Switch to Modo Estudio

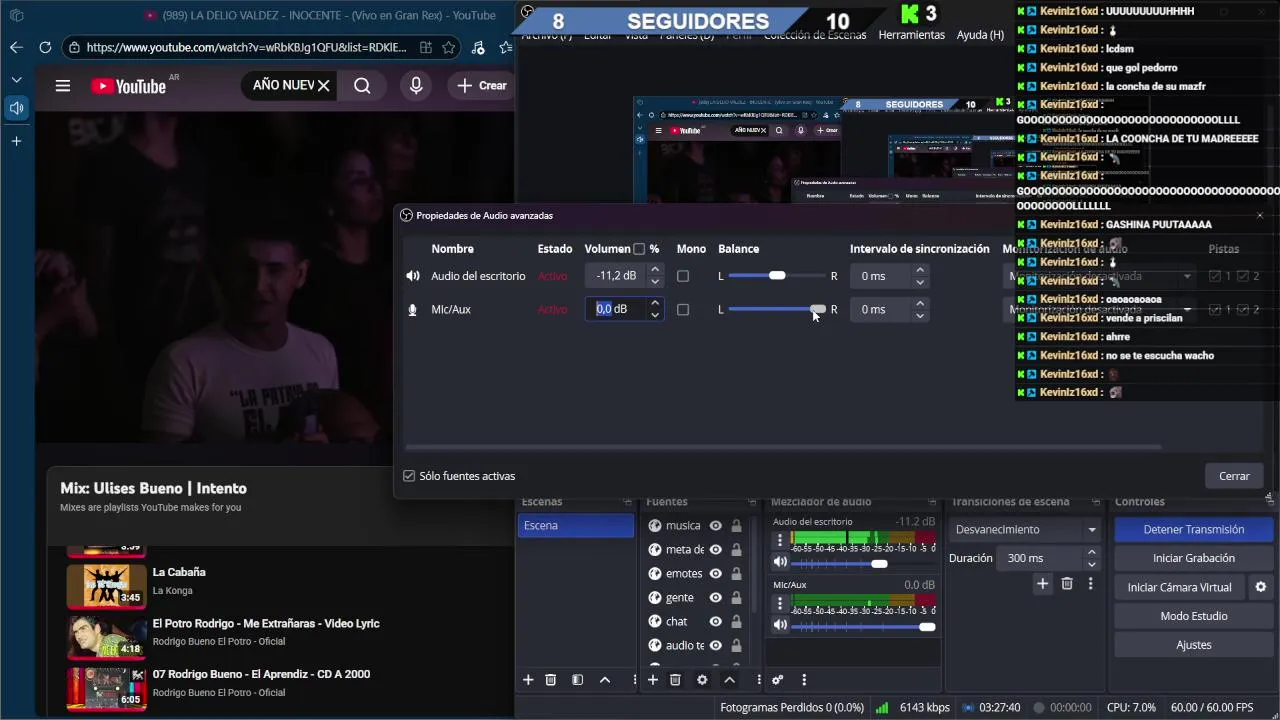pyautogui.click(x=1194, y=616)
